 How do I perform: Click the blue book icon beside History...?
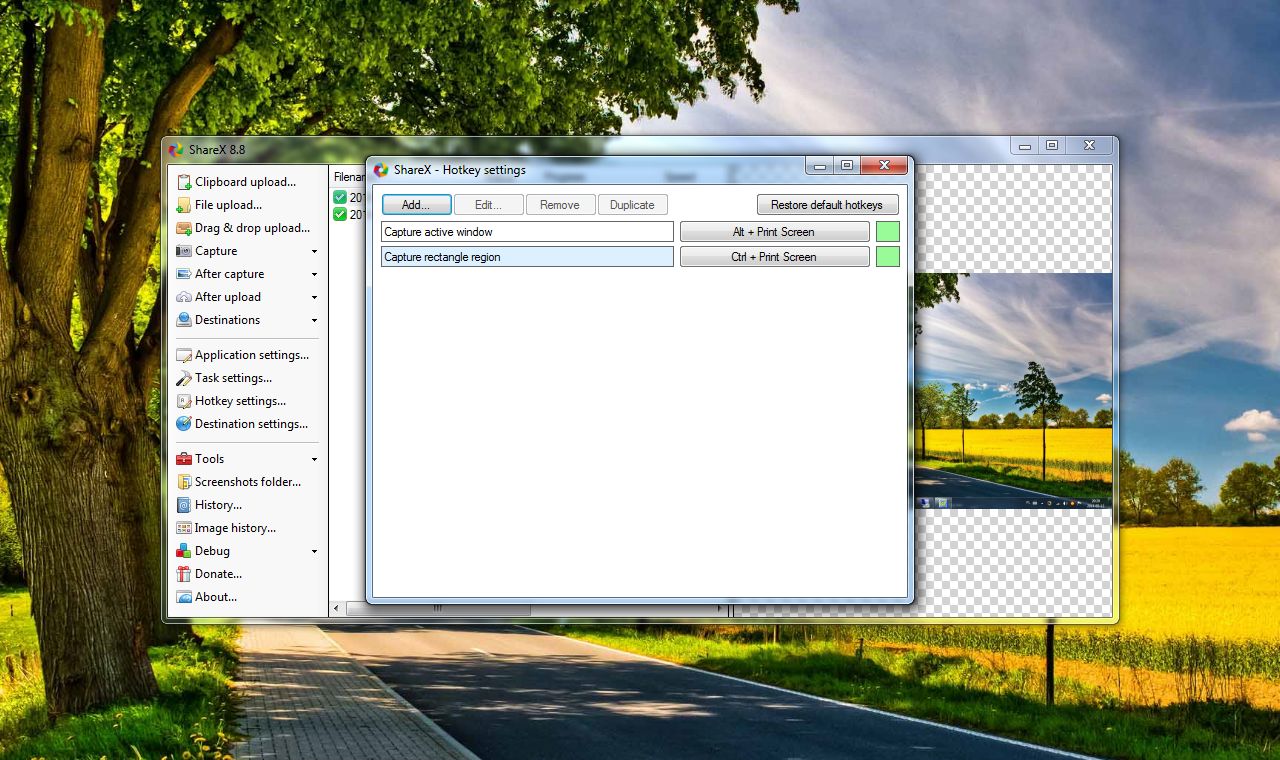(184, 505)
